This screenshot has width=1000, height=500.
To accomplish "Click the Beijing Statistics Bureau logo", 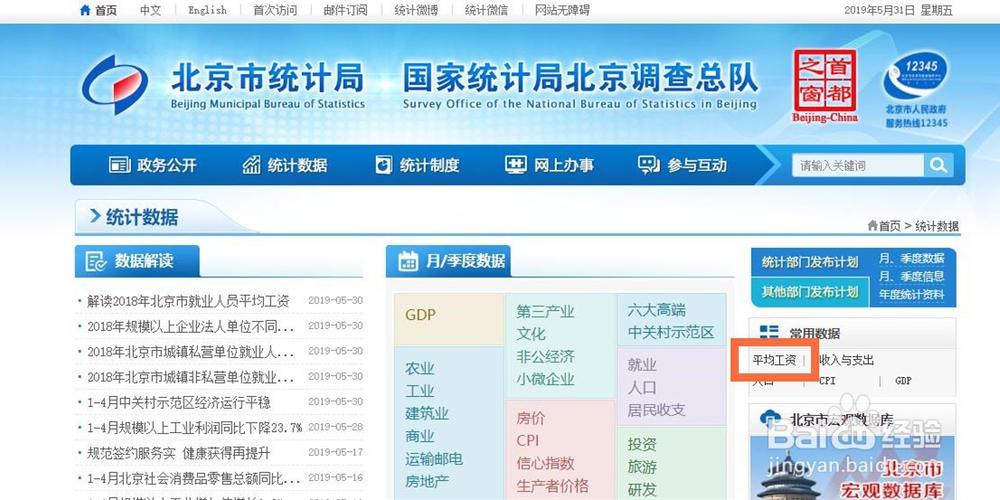I will point(115,85).
